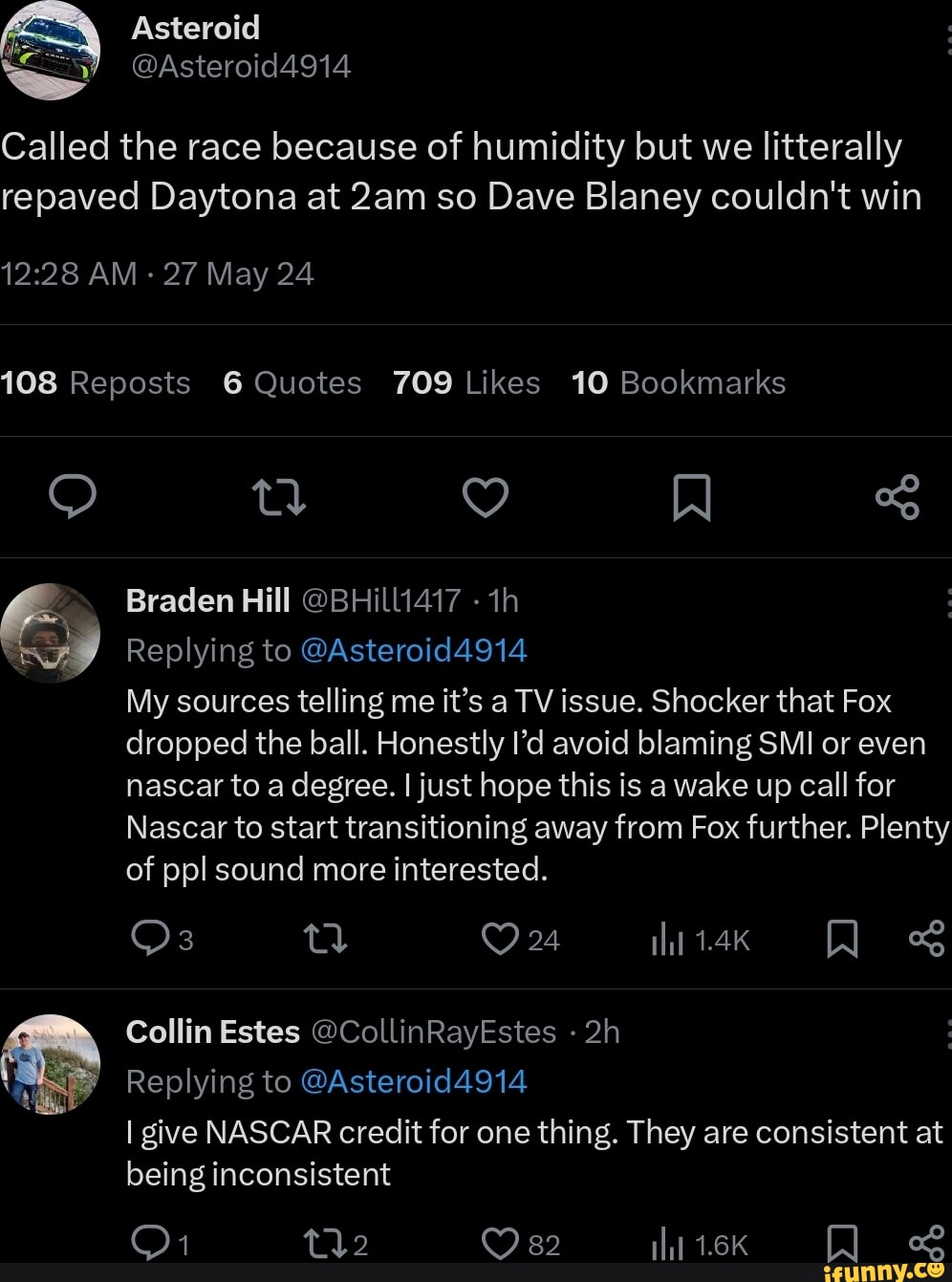The width and height of the screenshot is (952, 1282).
Task: Open more options on Collin Estes's reply
Action: tap(946, 1032)
